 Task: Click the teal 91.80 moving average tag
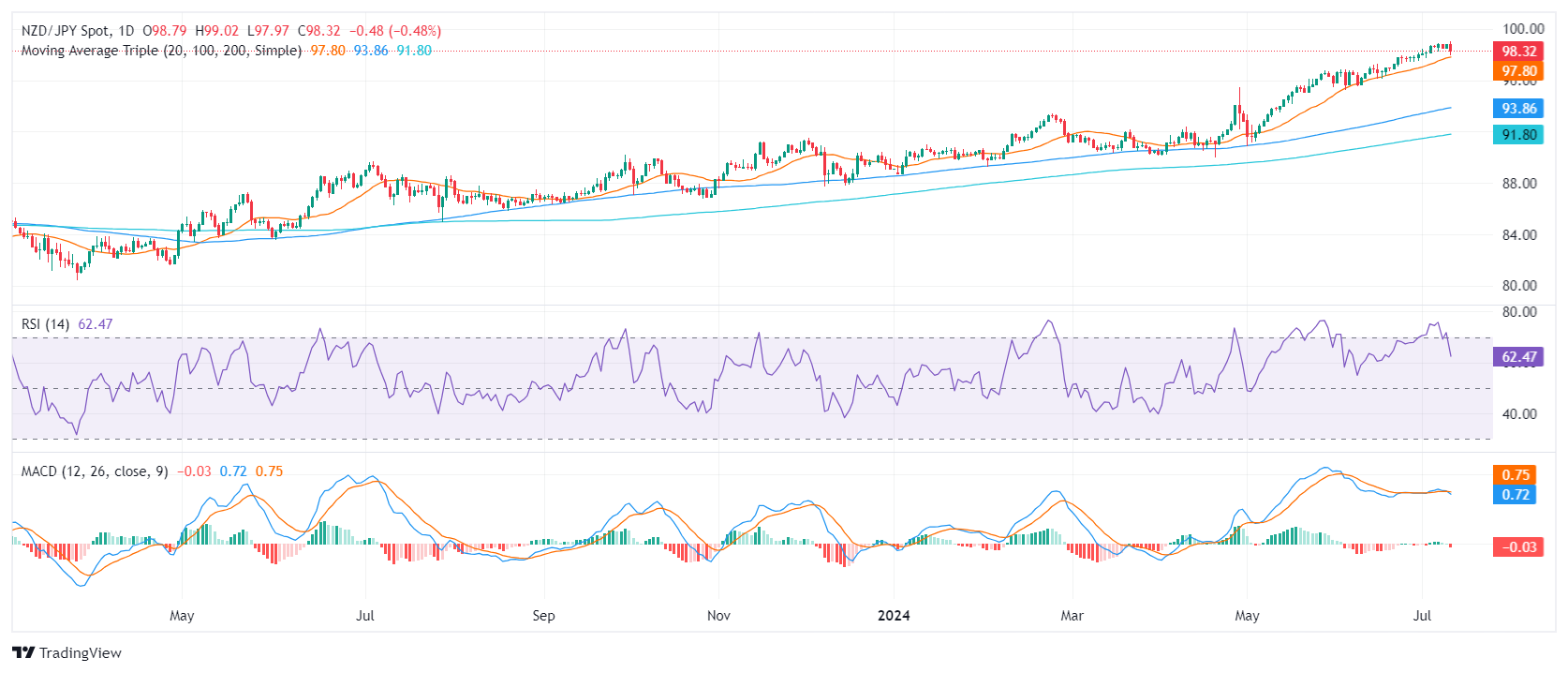(1518, 135)
